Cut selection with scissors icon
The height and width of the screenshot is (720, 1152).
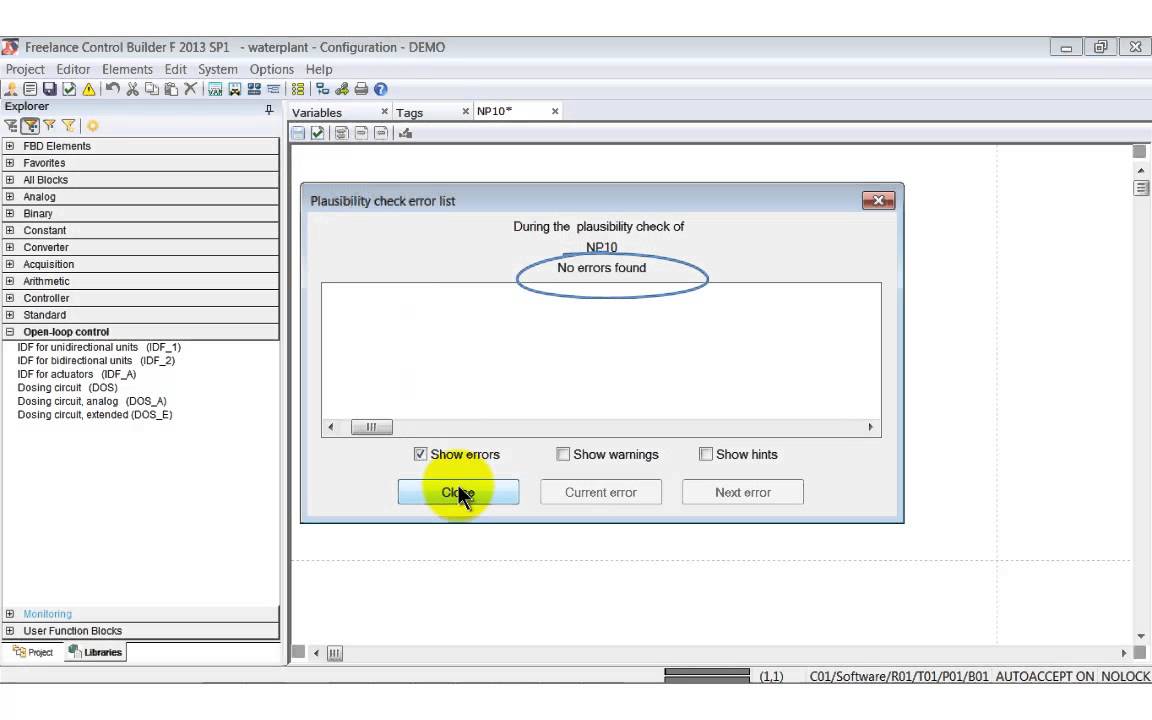click(x=132, y=89)
